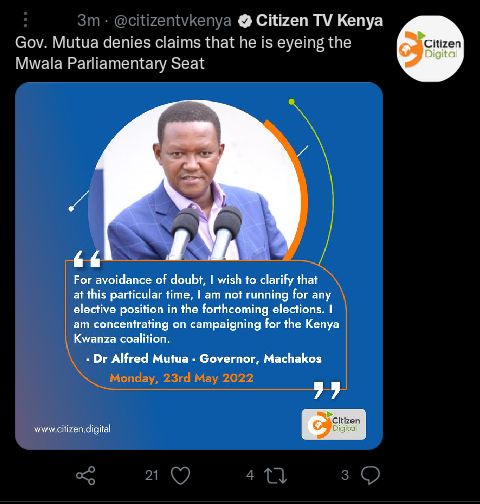Click the Citizen TV Kenya display name
Viewport: 480px width, 504px height.
pos(319,21)
